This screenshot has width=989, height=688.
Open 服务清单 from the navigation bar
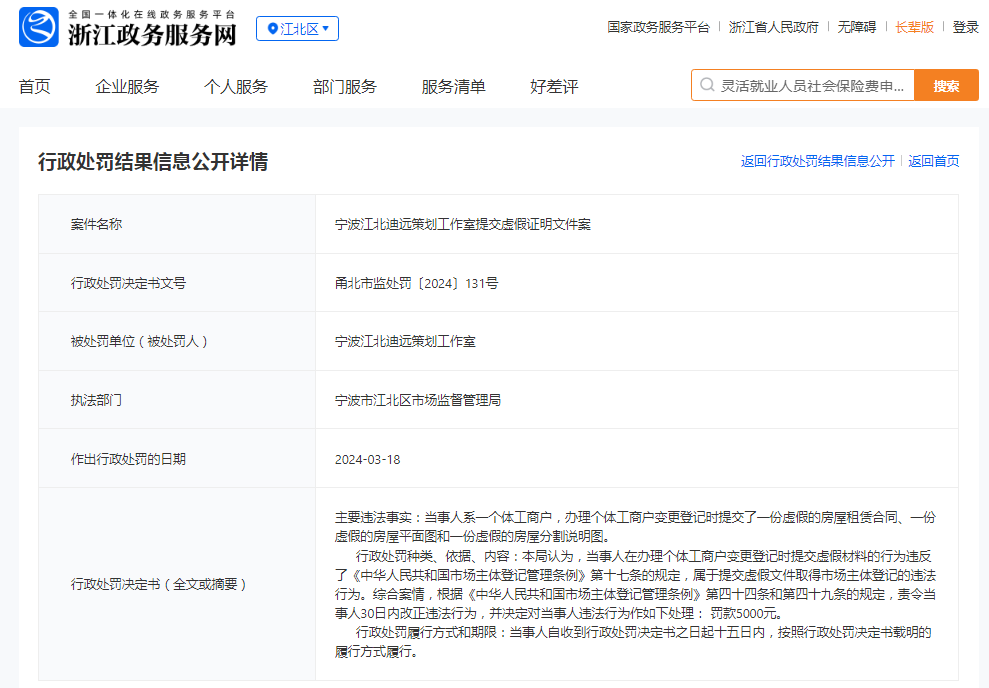pyautogui.click(x=453, y=87)
